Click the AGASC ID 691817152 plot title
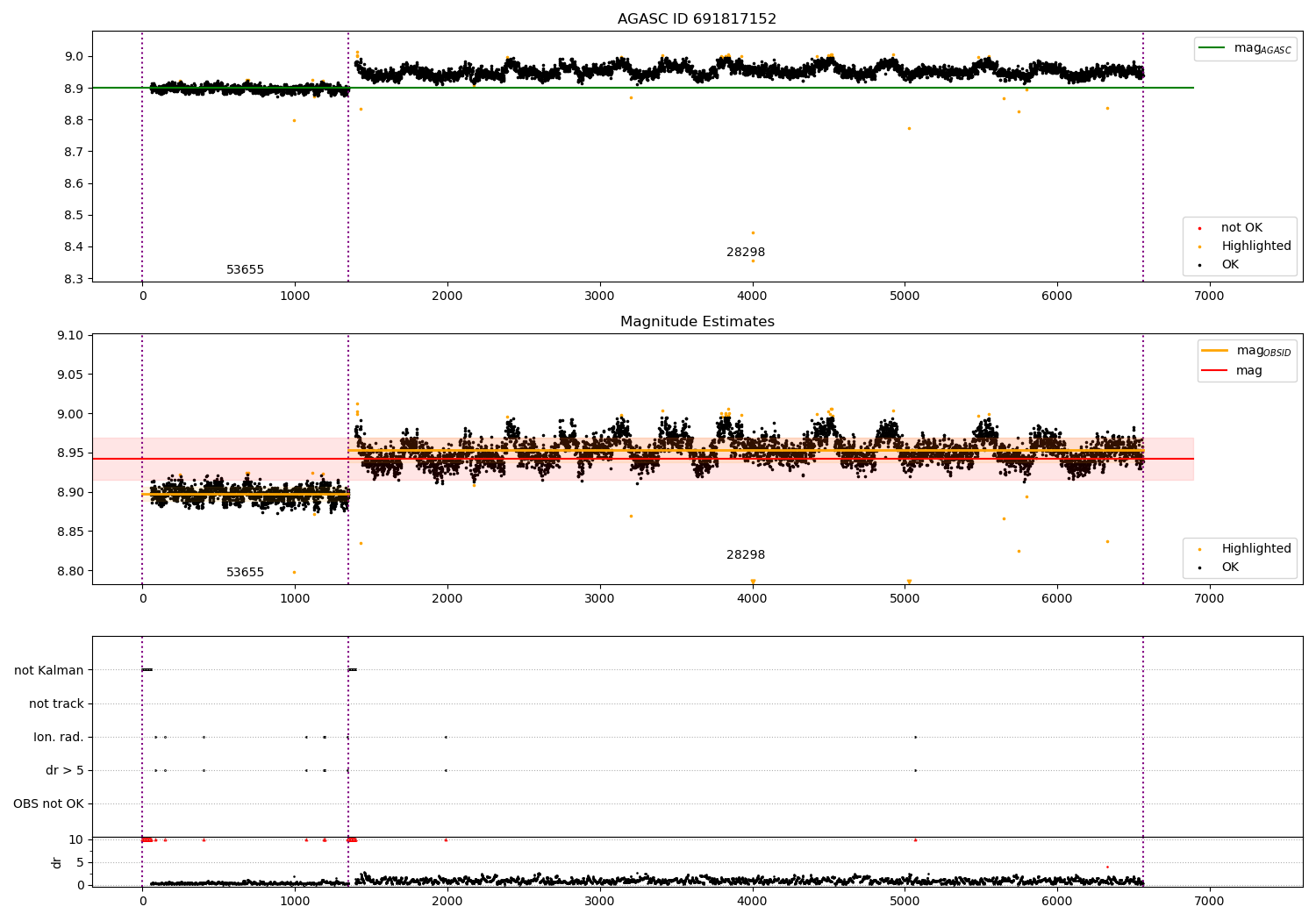 697,19
